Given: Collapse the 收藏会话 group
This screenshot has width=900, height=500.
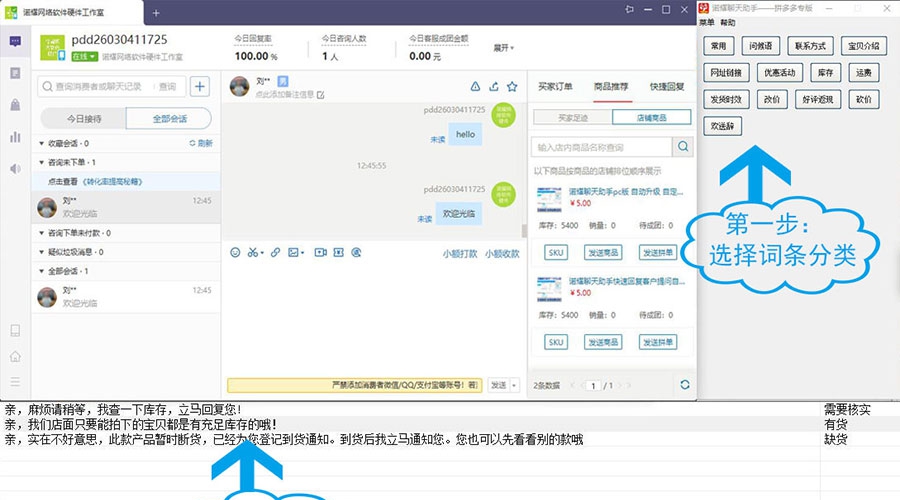Looking at the screenshot, I should 41,144.
